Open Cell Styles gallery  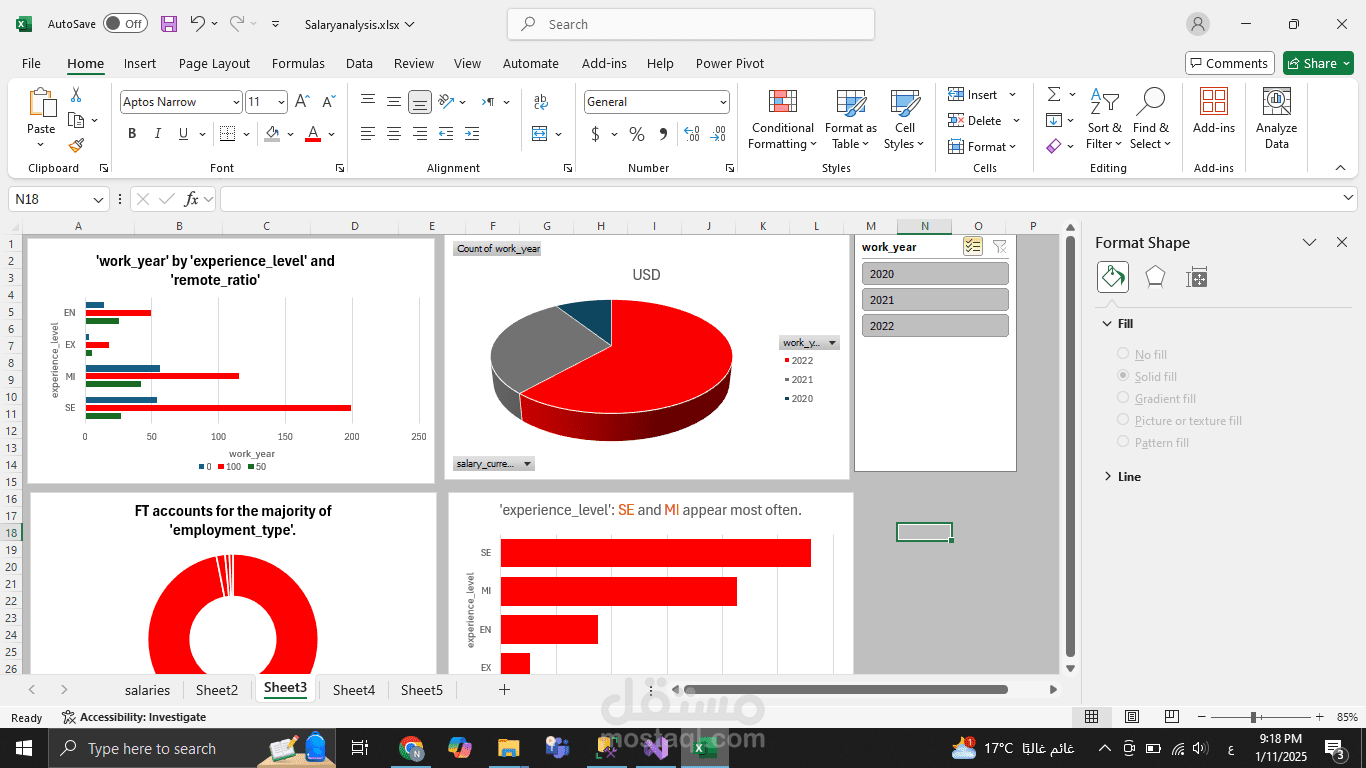905,120
